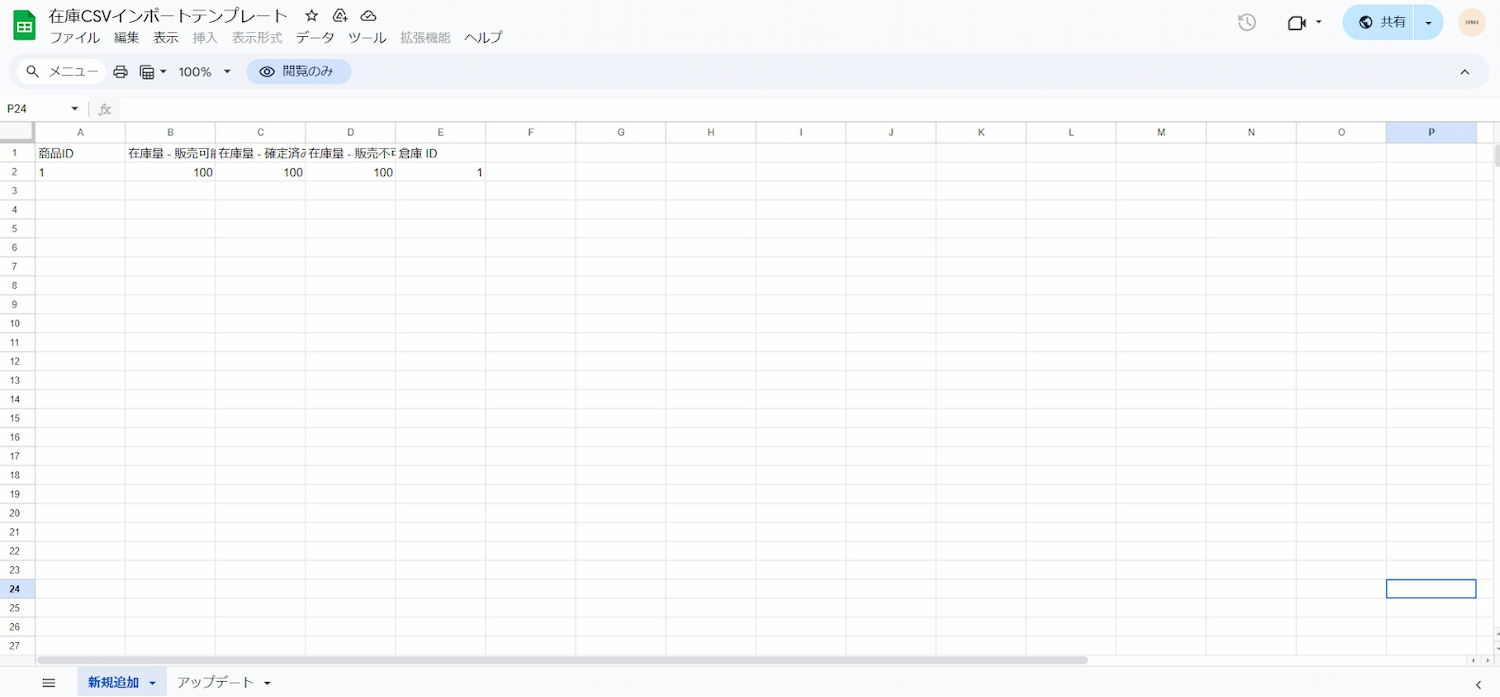
Task: Click the 共有 share button
Action: [x=1379, y=22]
